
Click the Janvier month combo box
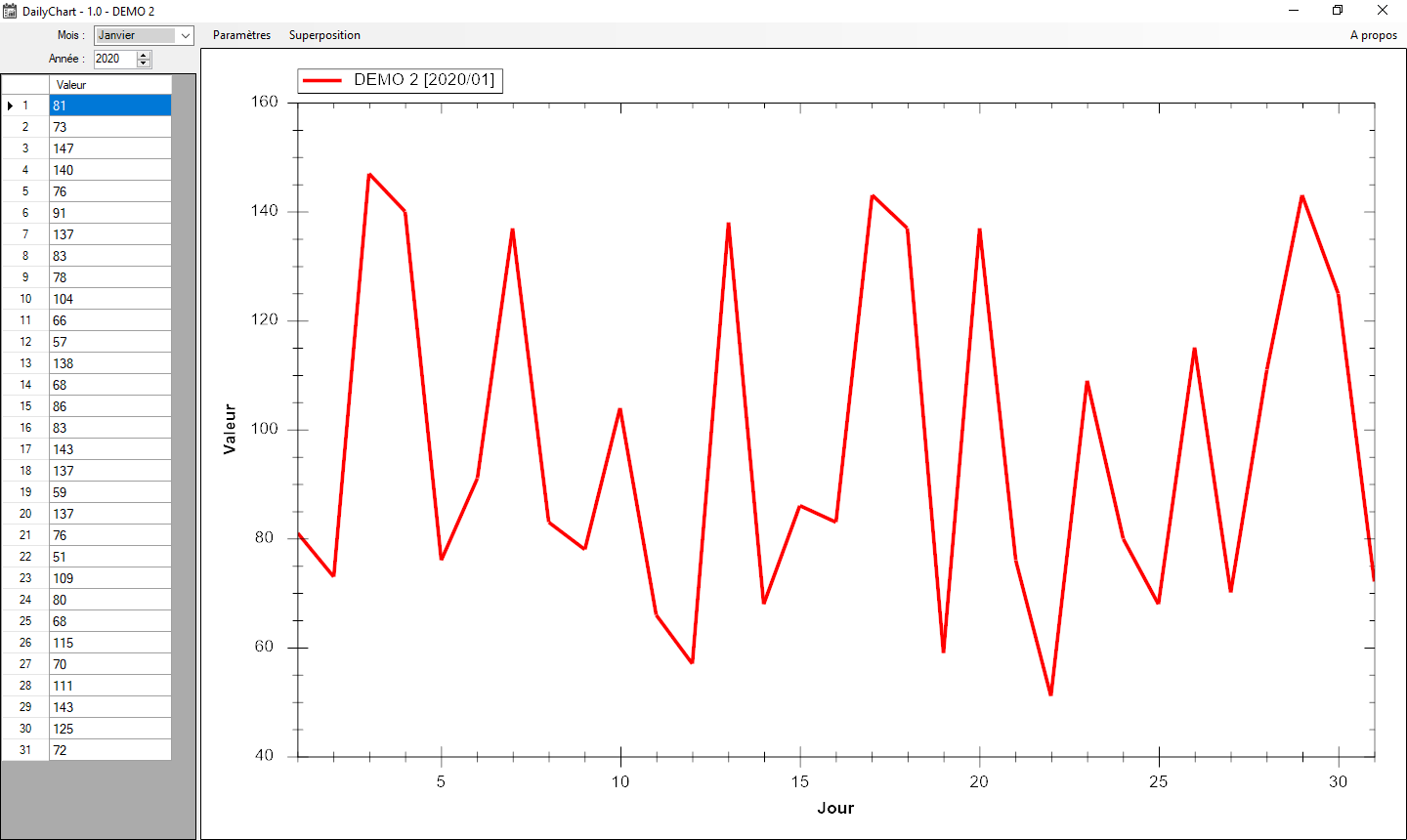(135, 35)
